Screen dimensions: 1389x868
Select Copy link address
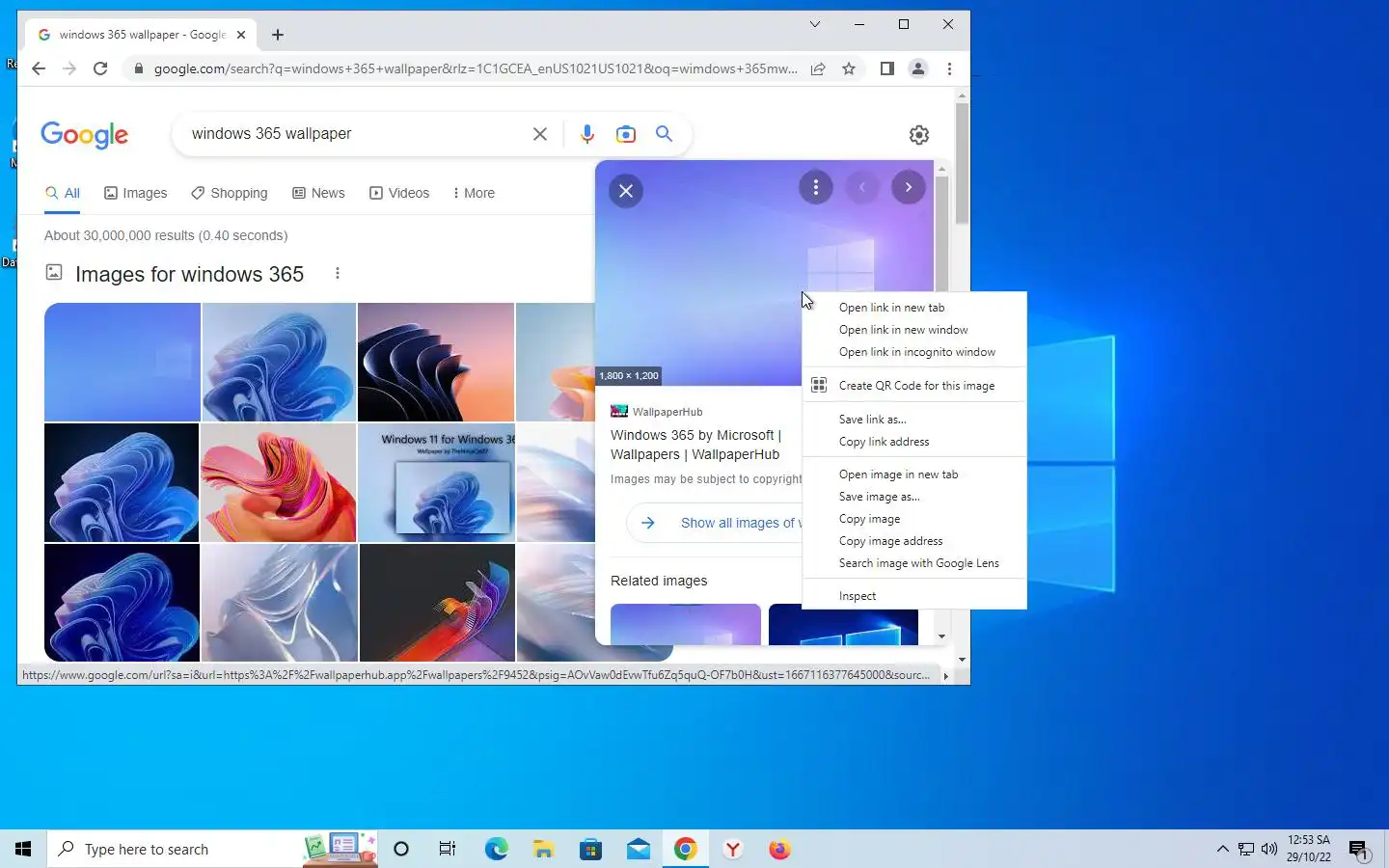tap(914, 442)
